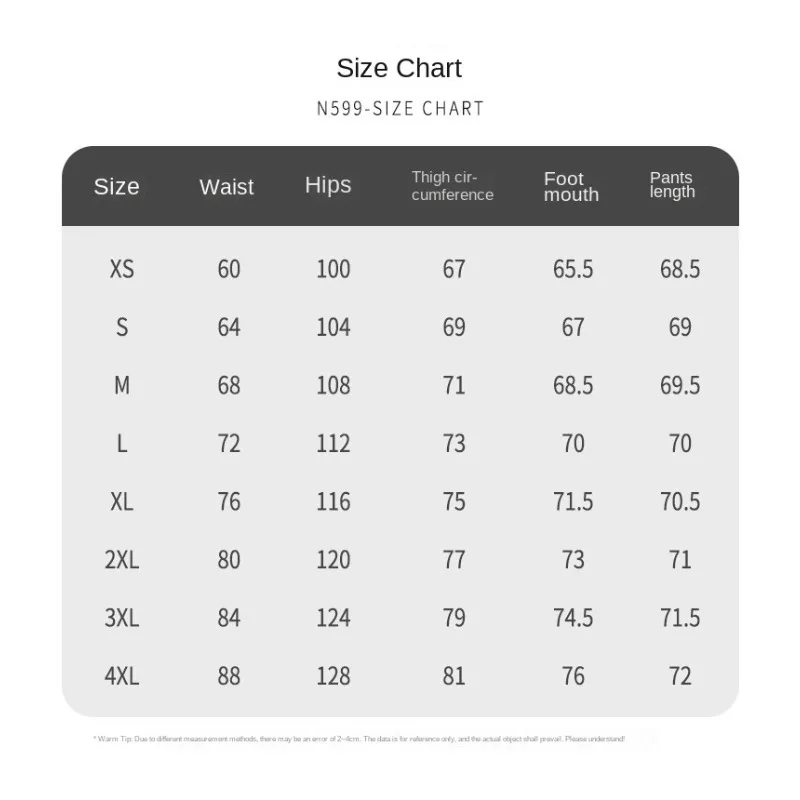Click thigh value 79 for 3XL
The height and width of the screenshot is (800, 800).
pos(454,618)
